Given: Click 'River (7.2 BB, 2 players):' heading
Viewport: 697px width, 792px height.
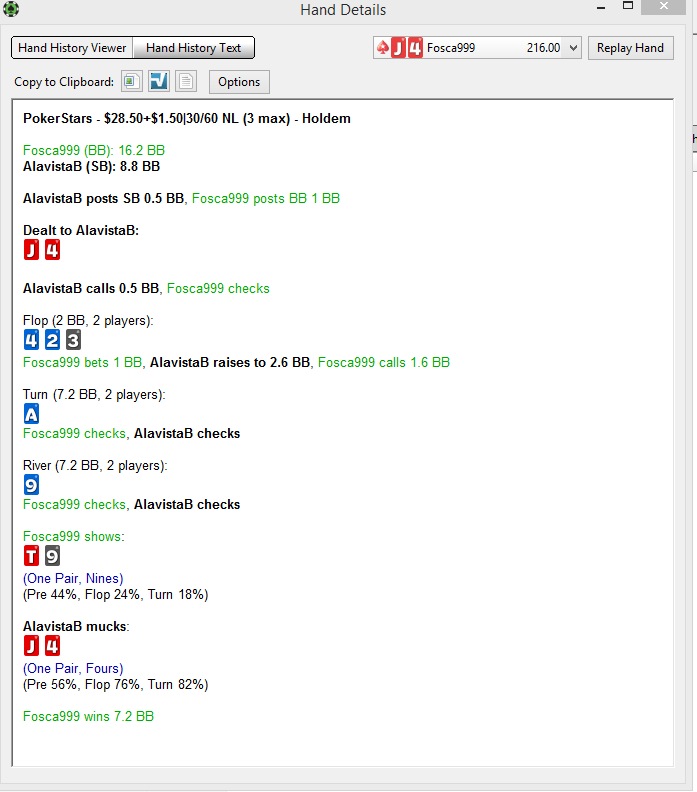Looking at the screenshot, I should 95,466.
